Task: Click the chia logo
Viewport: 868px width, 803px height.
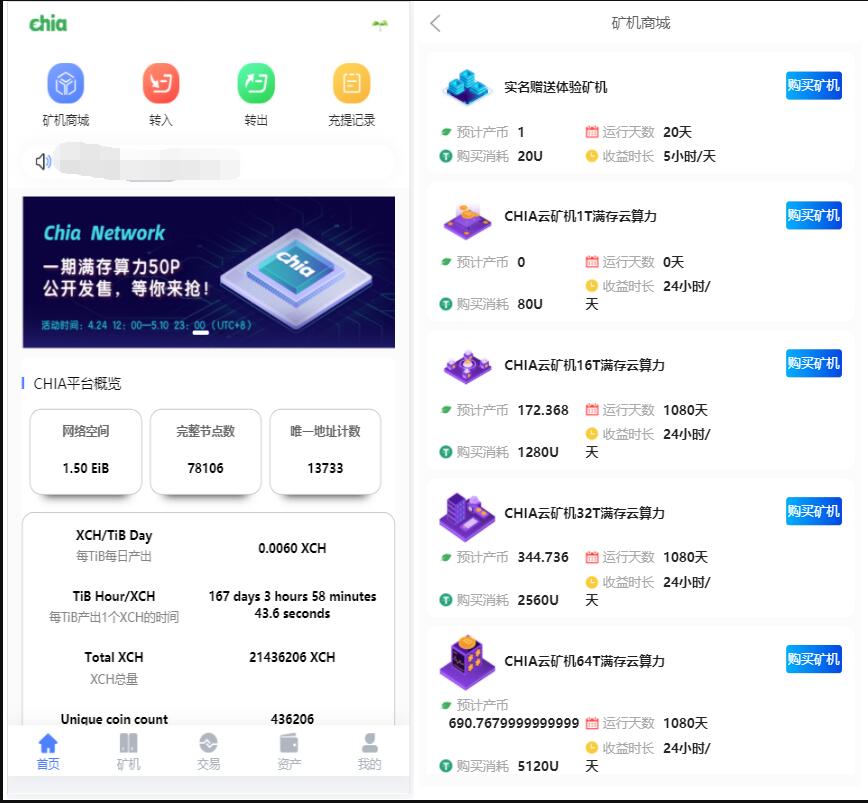Action: 48,24
